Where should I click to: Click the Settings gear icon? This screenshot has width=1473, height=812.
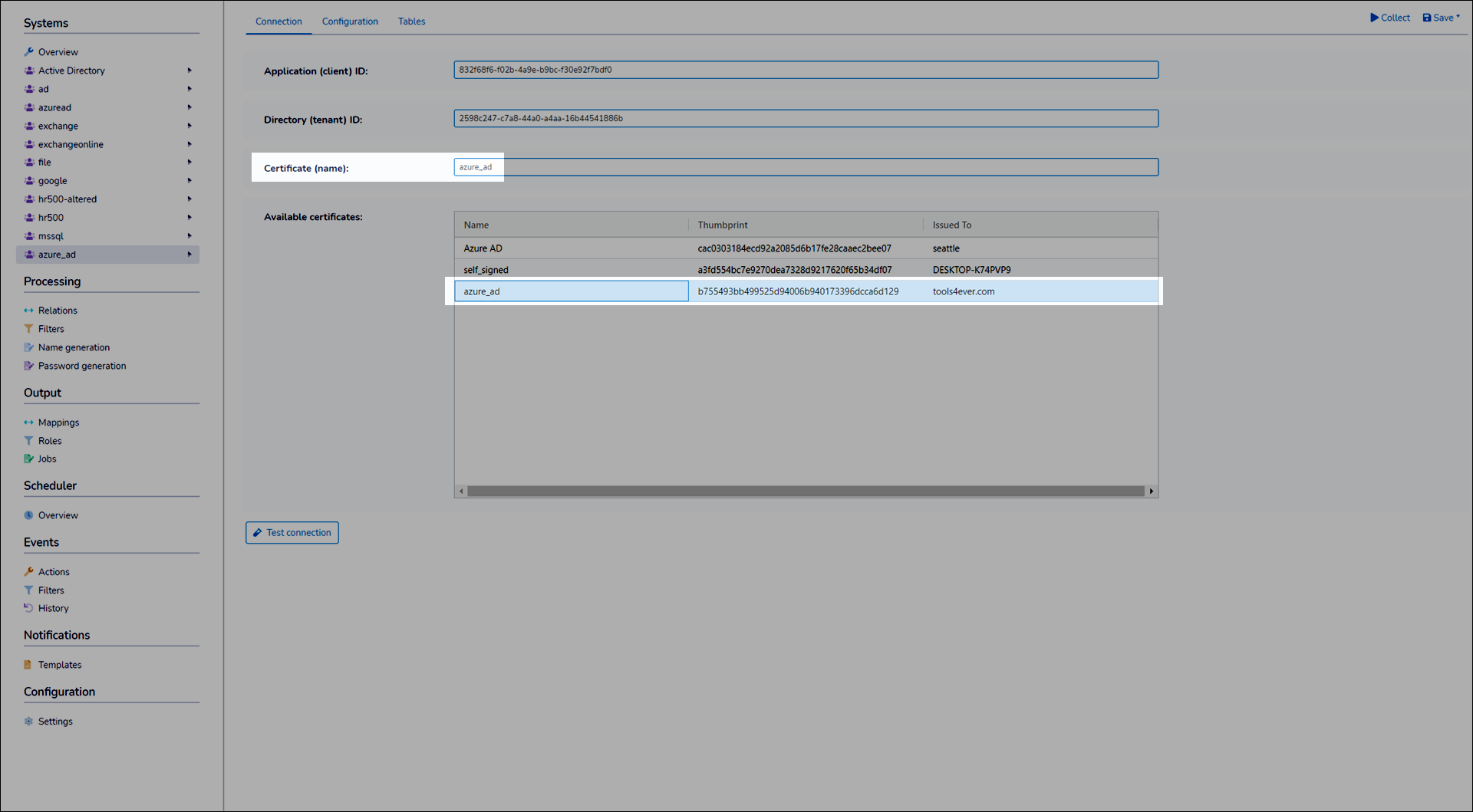click(28, 722)
